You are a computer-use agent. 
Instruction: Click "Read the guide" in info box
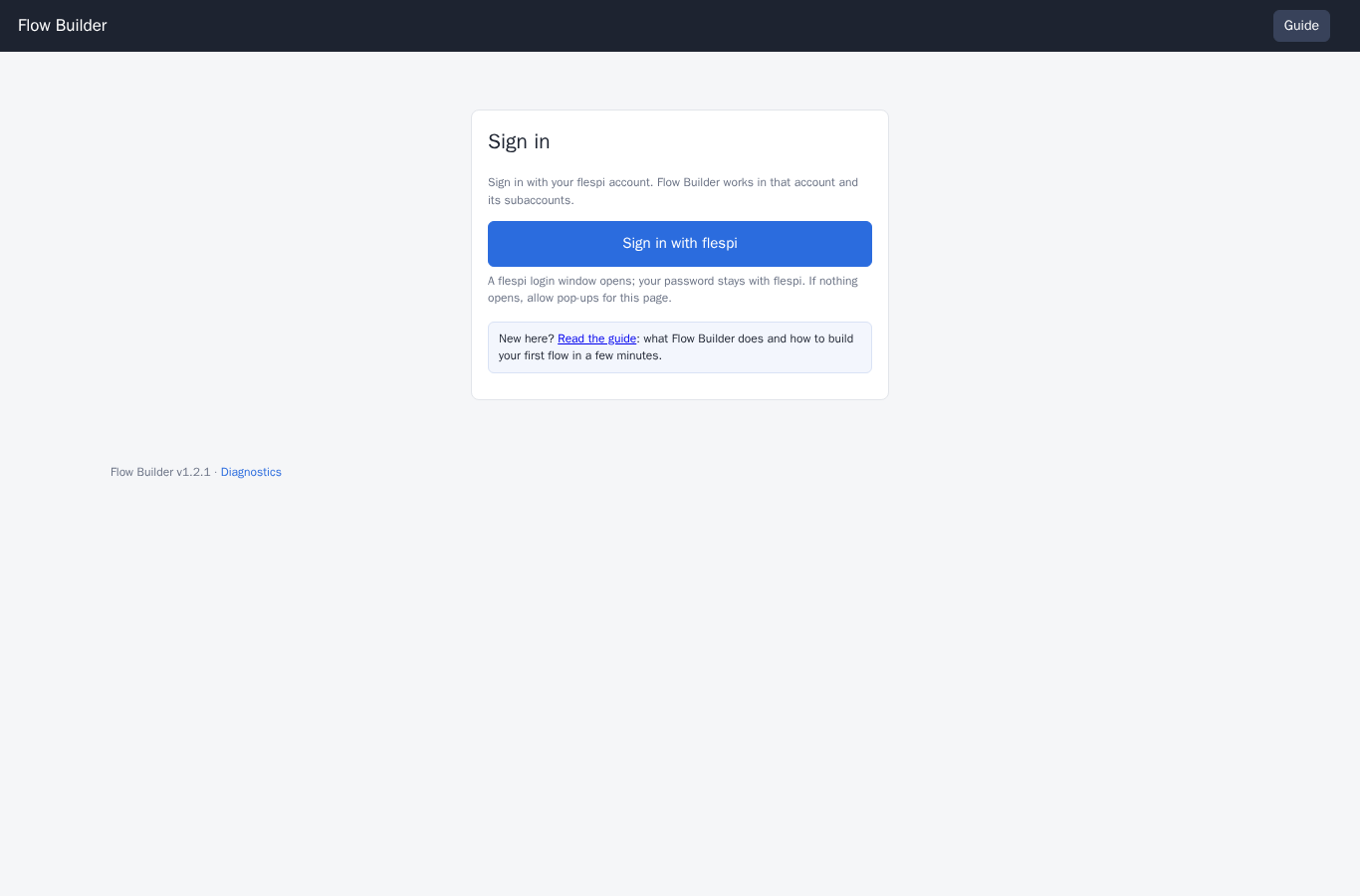coord(596,338)
